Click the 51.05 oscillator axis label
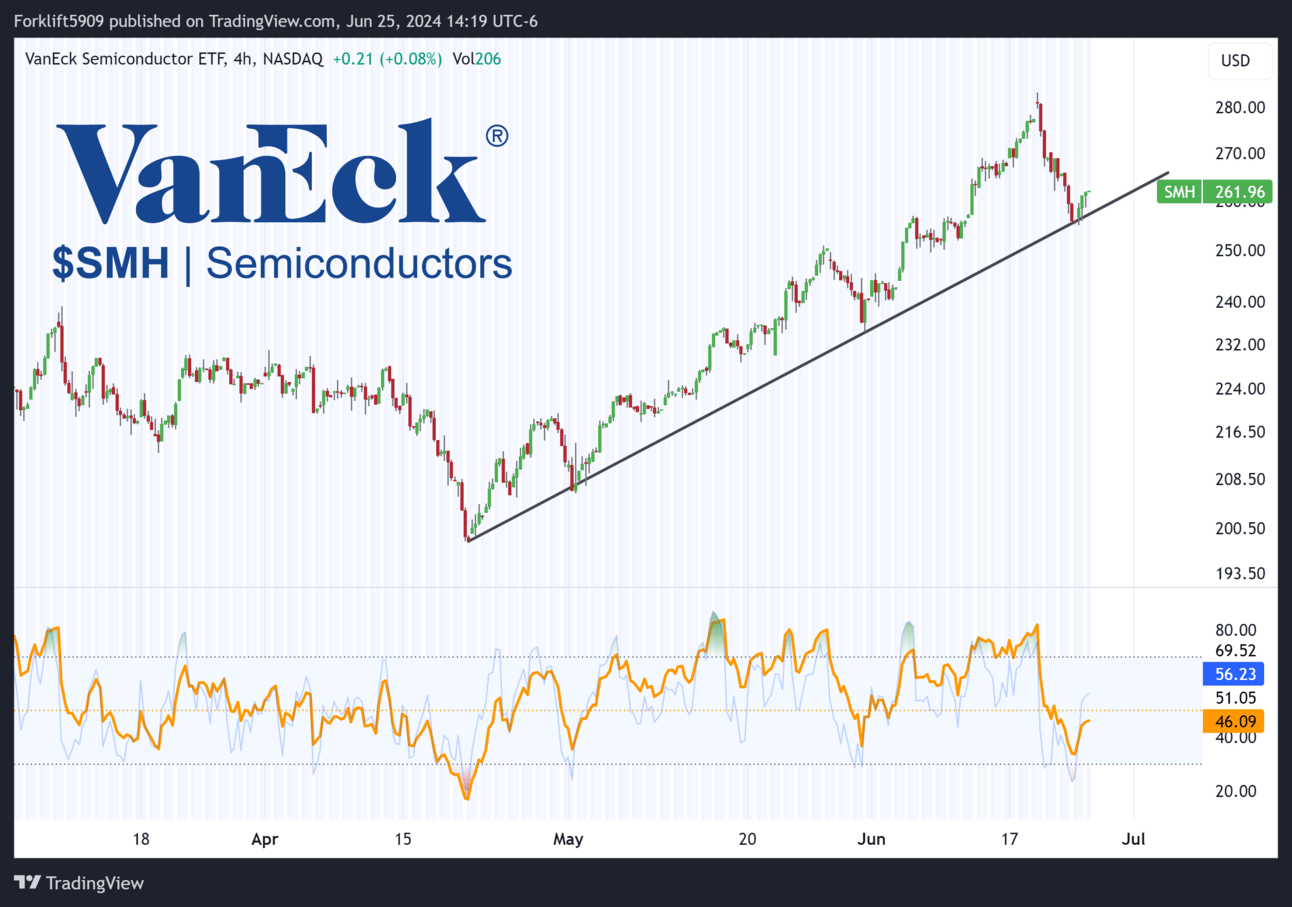 point(1234,697)
